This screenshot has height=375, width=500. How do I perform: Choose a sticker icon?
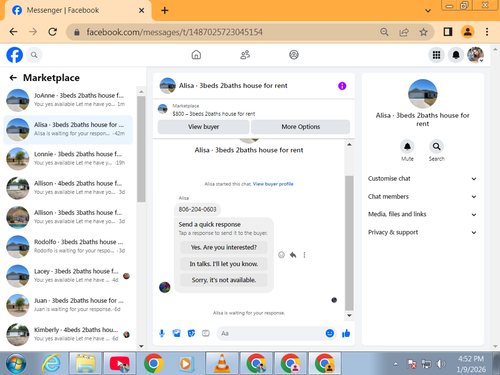click(191, 333)
